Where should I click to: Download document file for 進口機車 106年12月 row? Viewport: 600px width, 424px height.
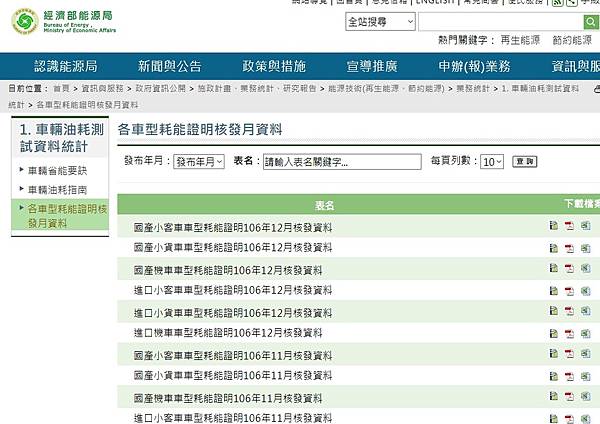click(553, 334)
